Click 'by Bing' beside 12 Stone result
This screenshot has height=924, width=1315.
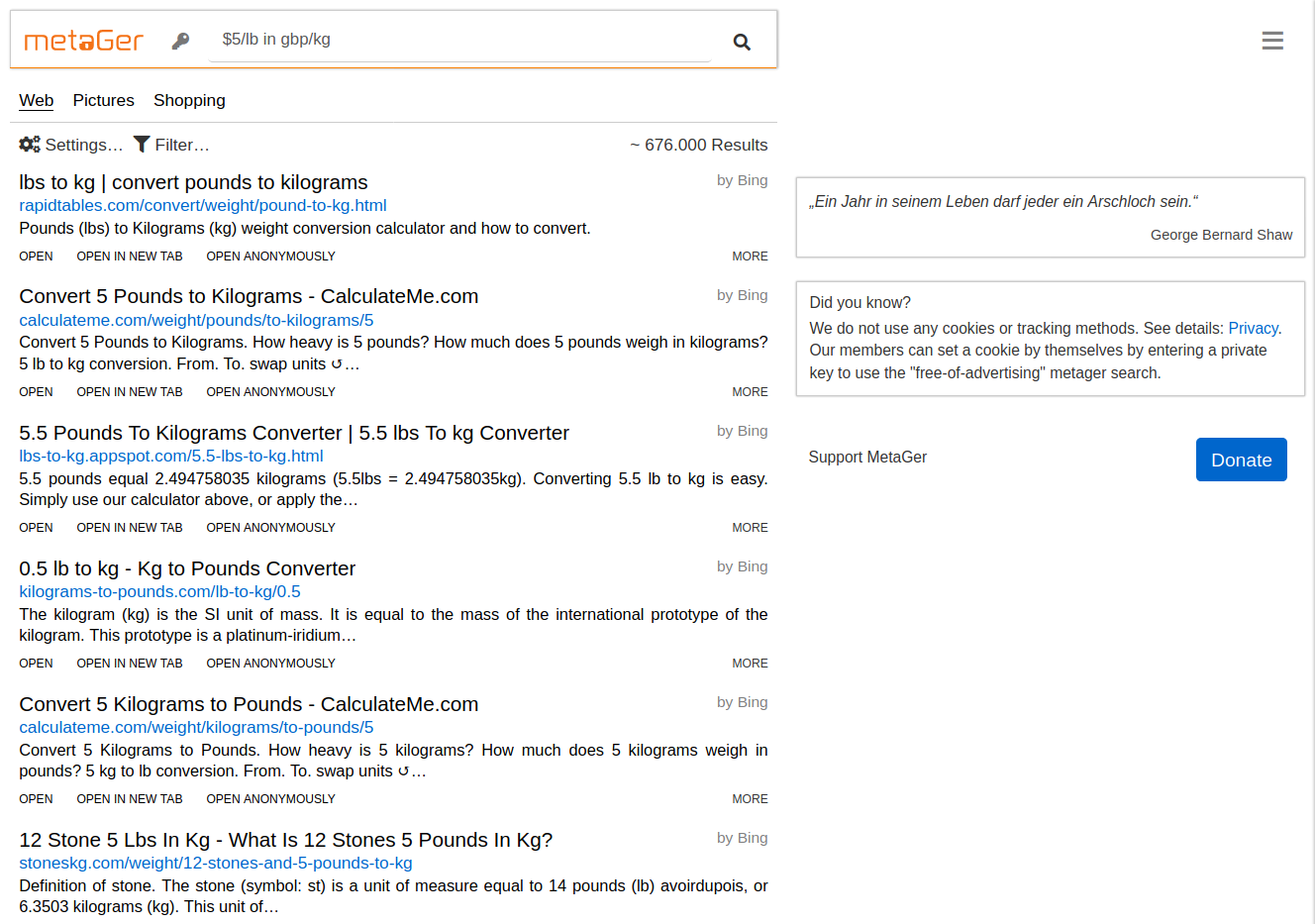(743, 838)
